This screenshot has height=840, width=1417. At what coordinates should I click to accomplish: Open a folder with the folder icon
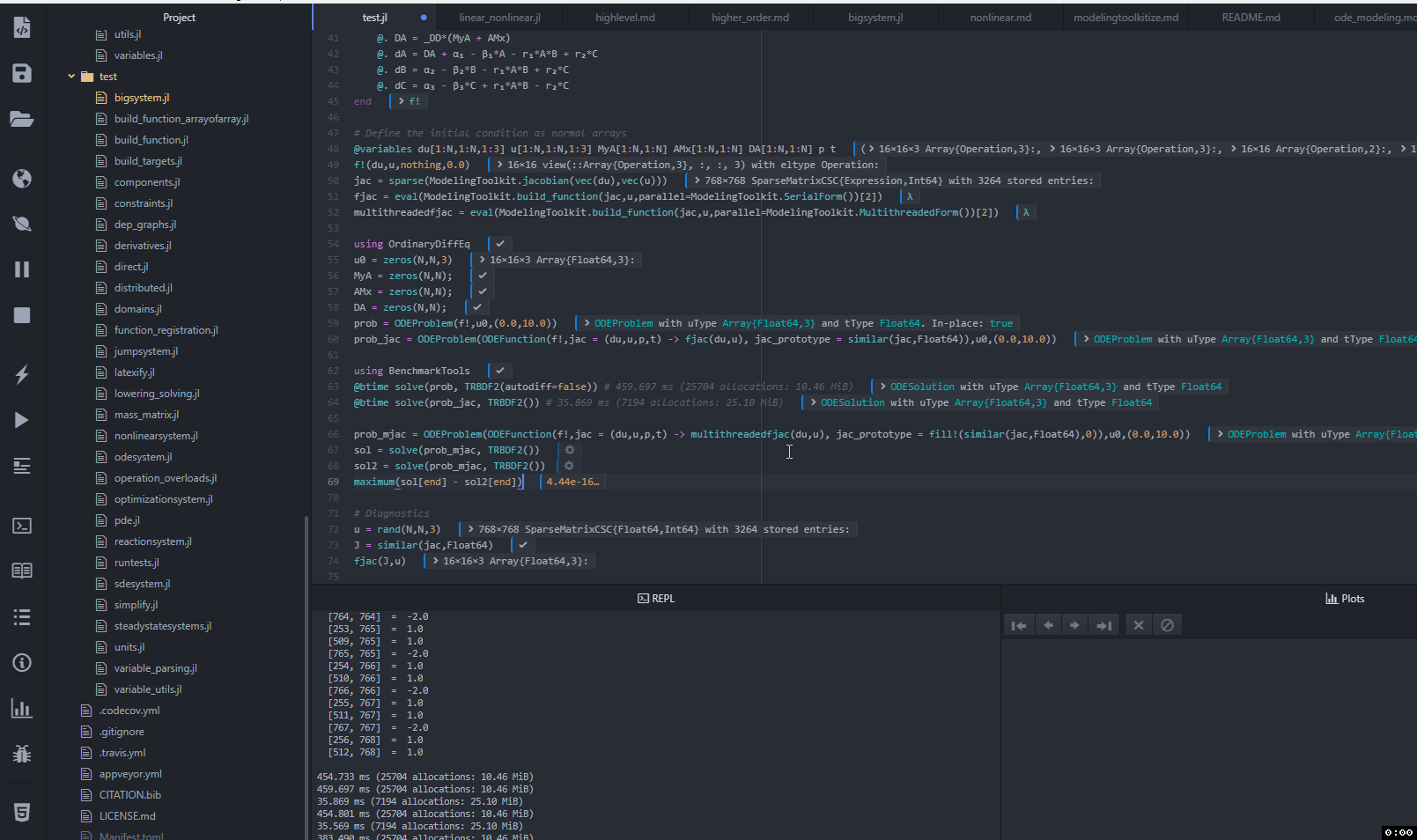point(22,119)
